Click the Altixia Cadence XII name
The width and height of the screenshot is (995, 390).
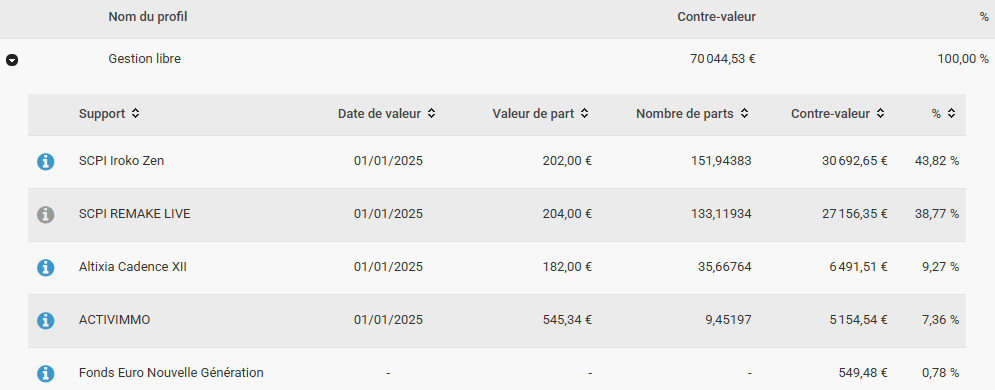point(133,267)
